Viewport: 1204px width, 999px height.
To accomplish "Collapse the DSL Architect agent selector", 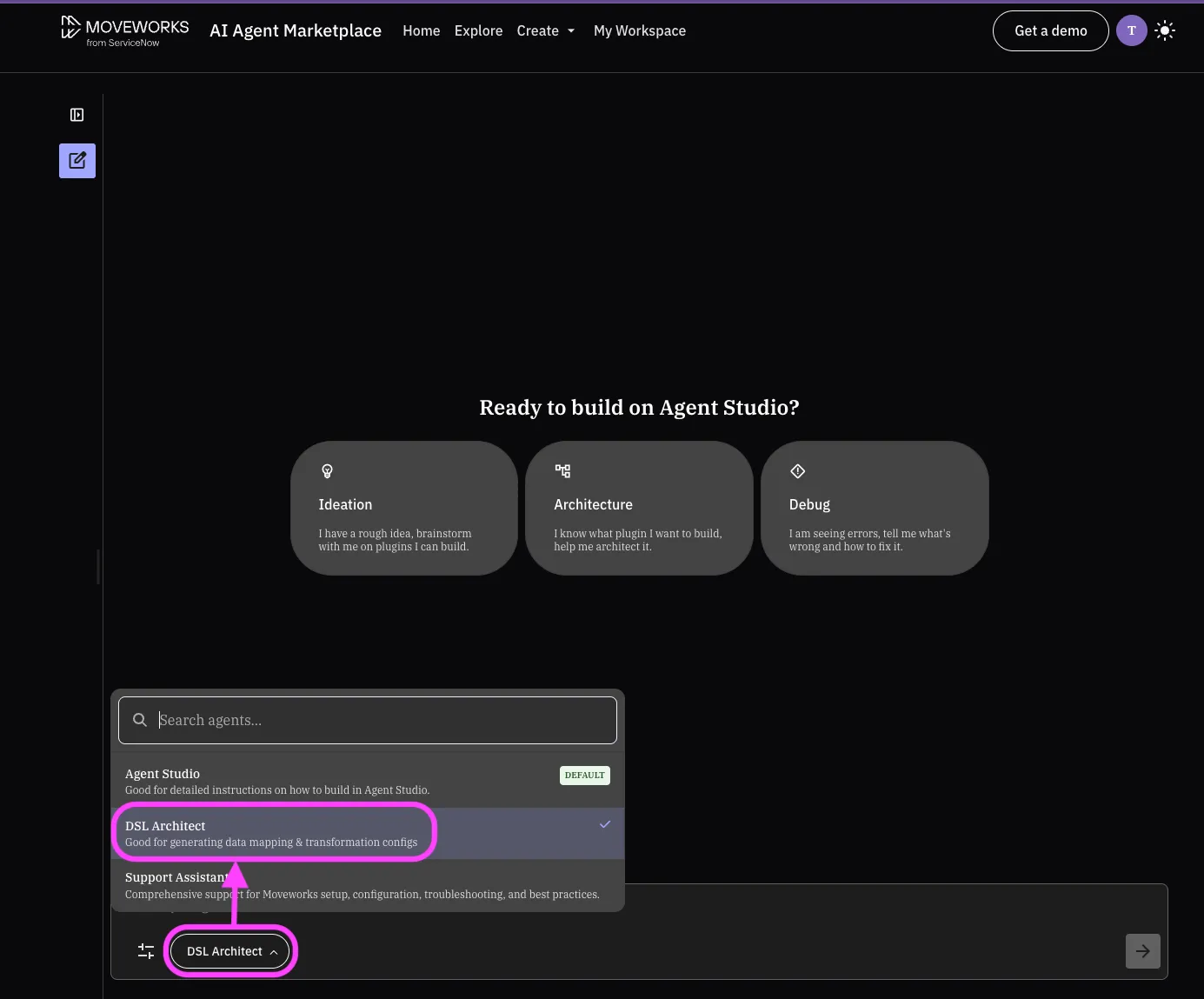I will pyautogui.click(x=230, y=951).
